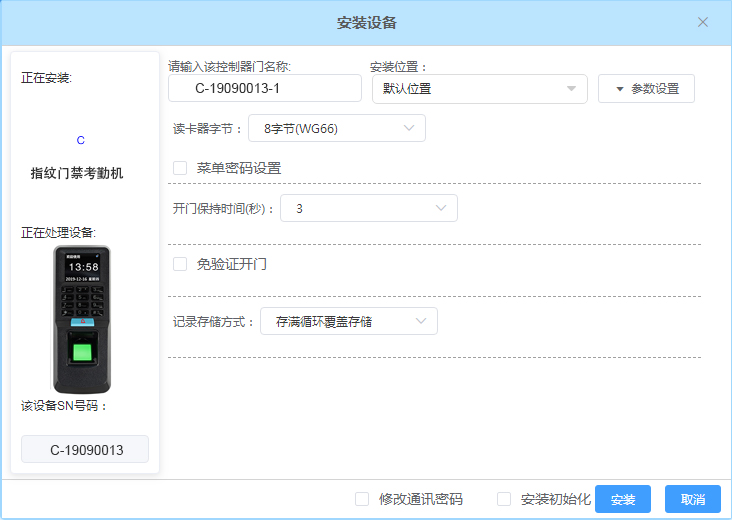This screenshot has width=732, height=520.
Task: Click the controller door name input field
Action: click(265, 88)
